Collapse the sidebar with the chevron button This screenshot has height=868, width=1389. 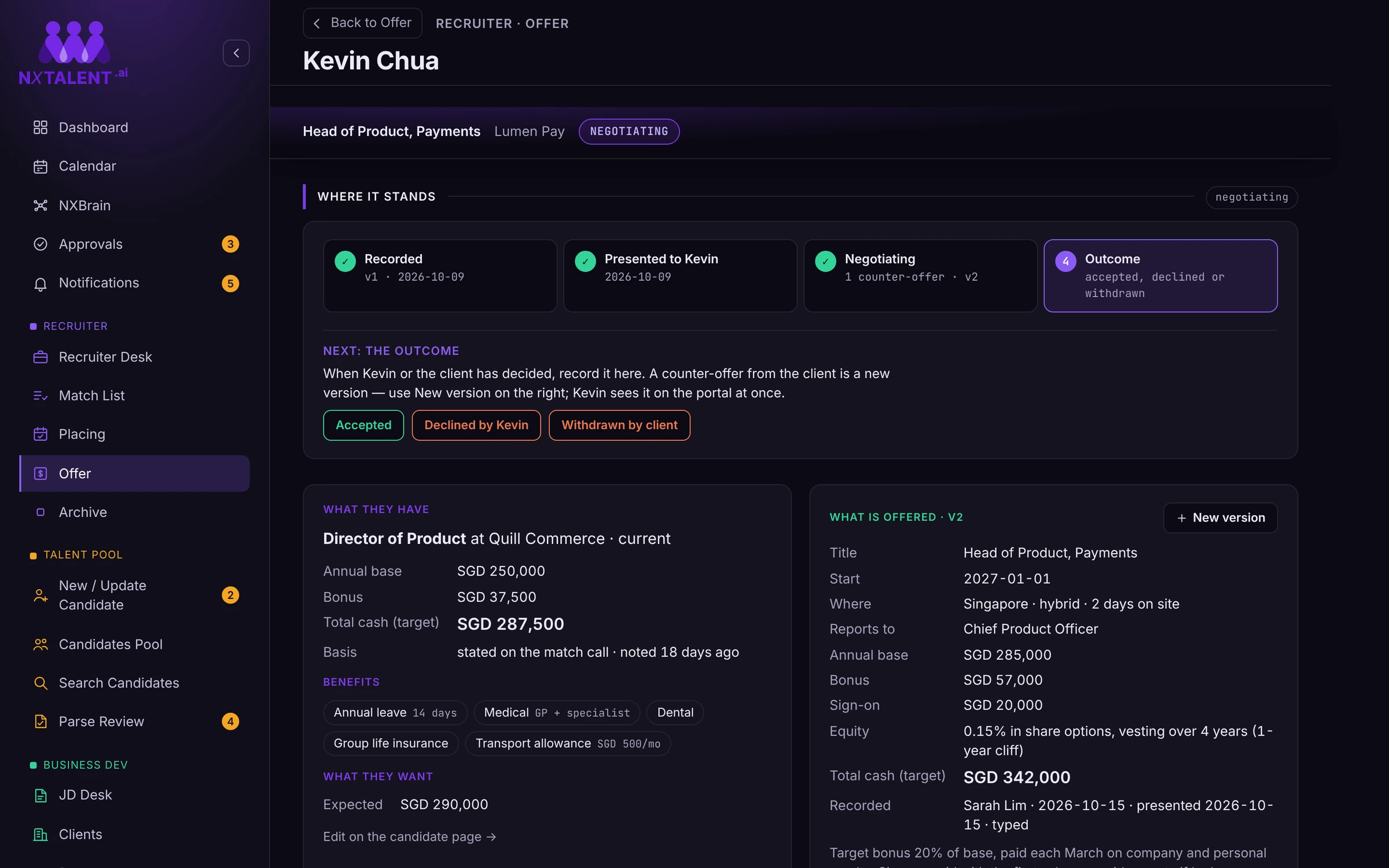(x=236, y=53)
